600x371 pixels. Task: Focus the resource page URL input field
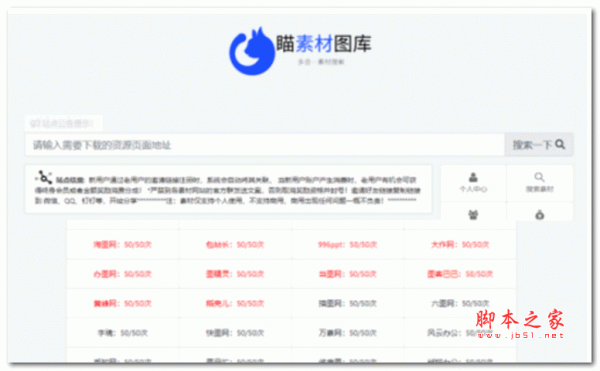coord(265,145)
